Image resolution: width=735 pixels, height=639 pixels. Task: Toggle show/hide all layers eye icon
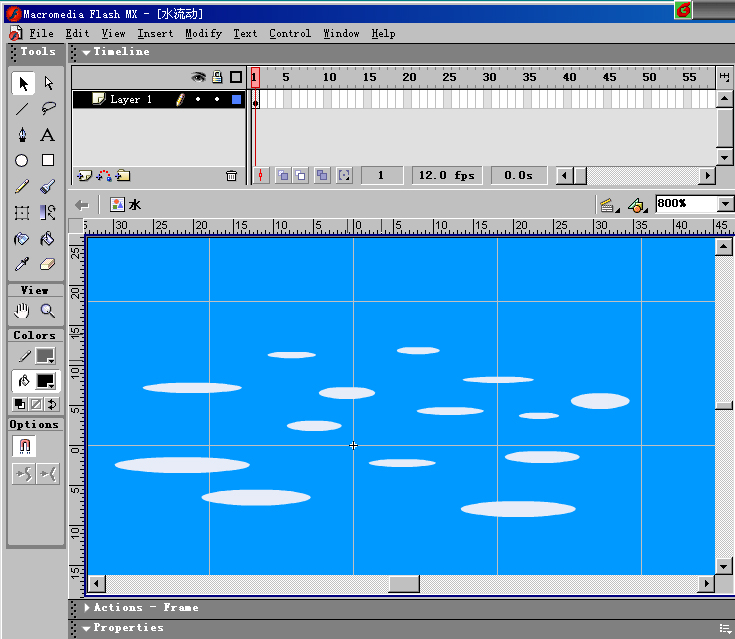point(198,77)
